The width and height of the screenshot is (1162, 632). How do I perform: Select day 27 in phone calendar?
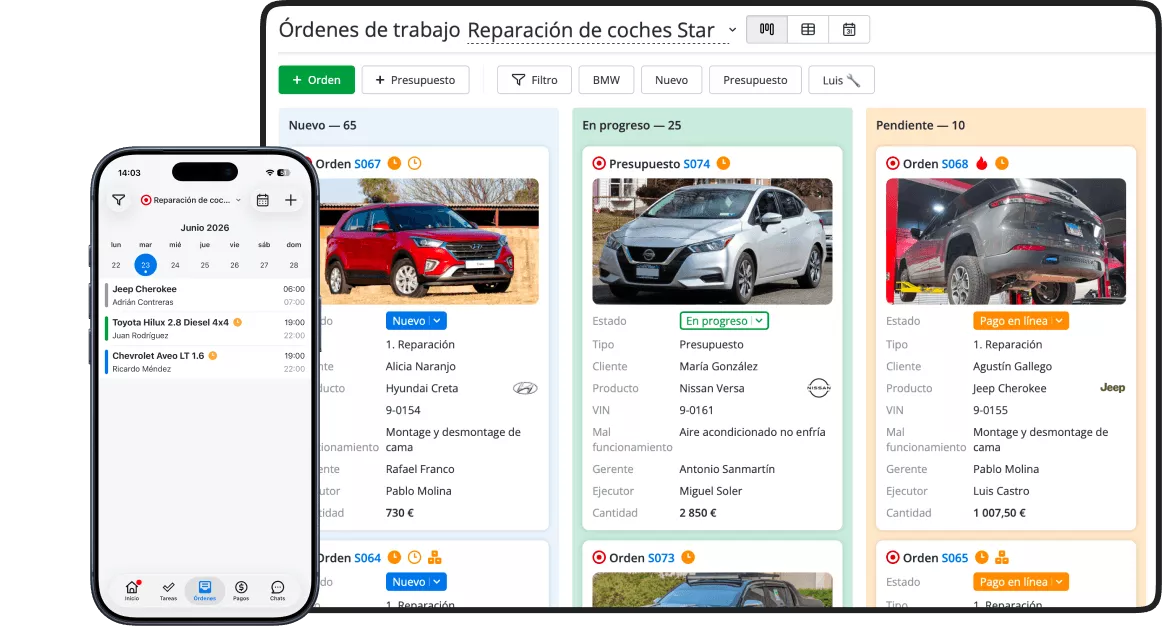[x=264, y=265]
